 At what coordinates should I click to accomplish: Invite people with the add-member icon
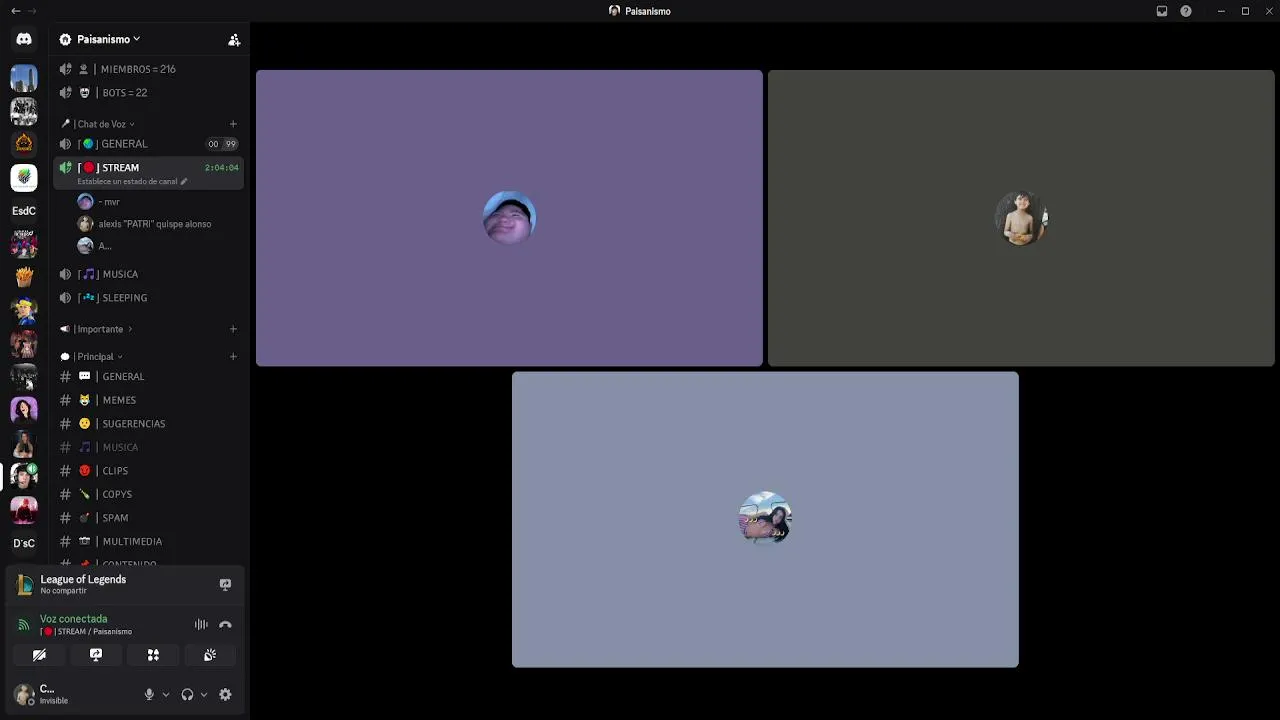pos(234,40)
